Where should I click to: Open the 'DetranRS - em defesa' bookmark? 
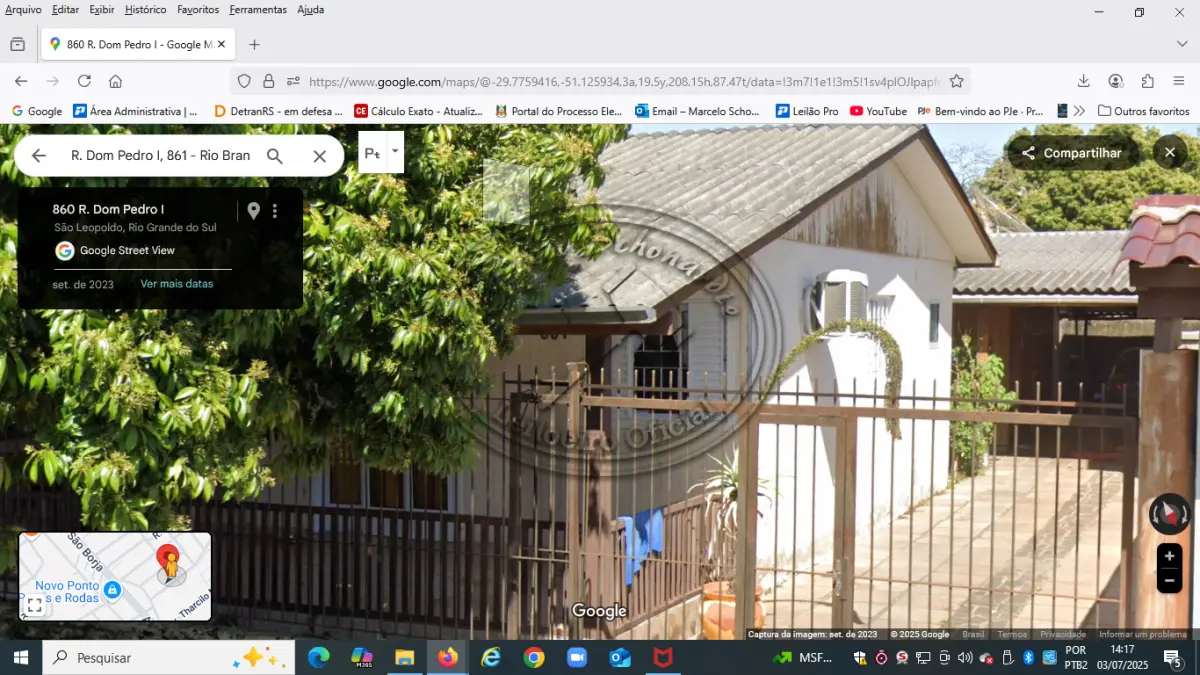tap(278, 111)
